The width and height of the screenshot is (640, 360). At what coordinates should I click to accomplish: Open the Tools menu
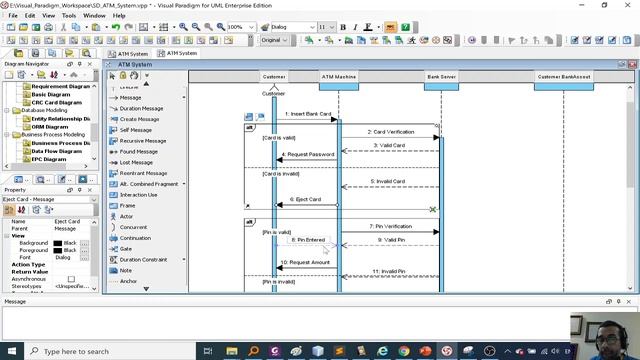coord(69,16)
